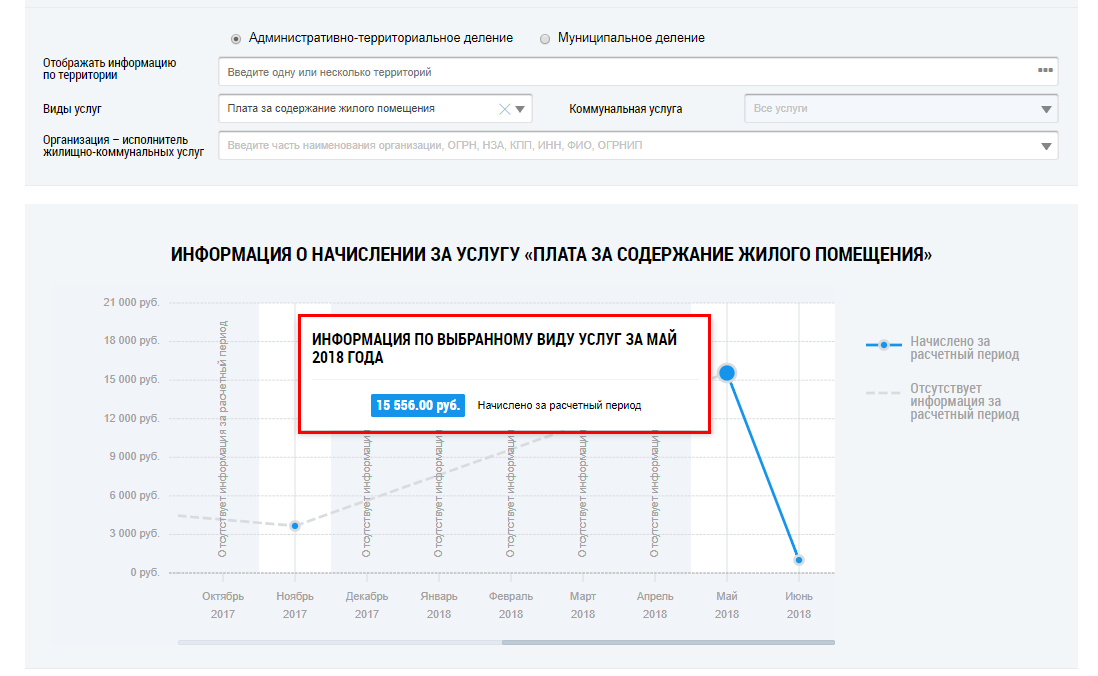Toggle legend item Начислено за расчетный период

pyautogui.click(x=964, y=348)
